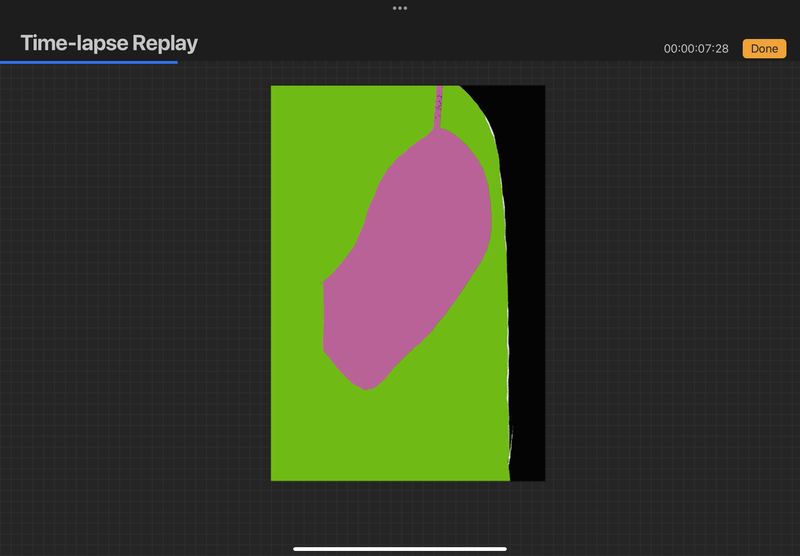Click the blue replay progress bar

click(89, 62)
